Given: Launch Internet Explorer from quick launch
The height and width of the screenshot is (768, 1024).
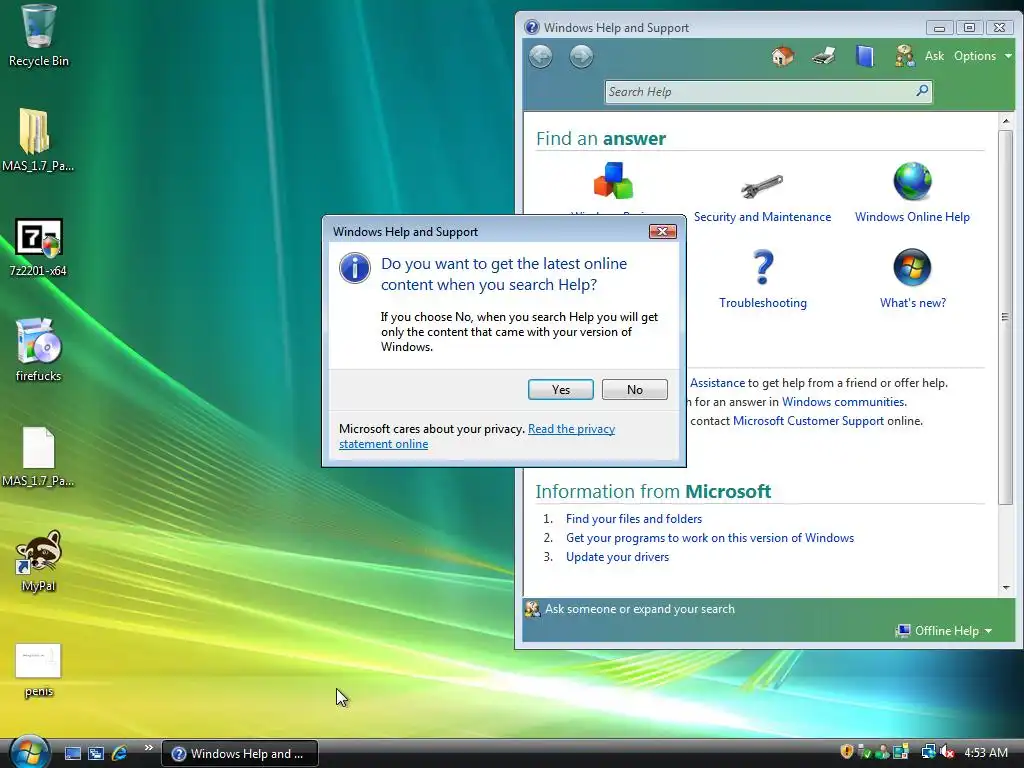Looking at the screenshot, I should [x=120, y=753].
